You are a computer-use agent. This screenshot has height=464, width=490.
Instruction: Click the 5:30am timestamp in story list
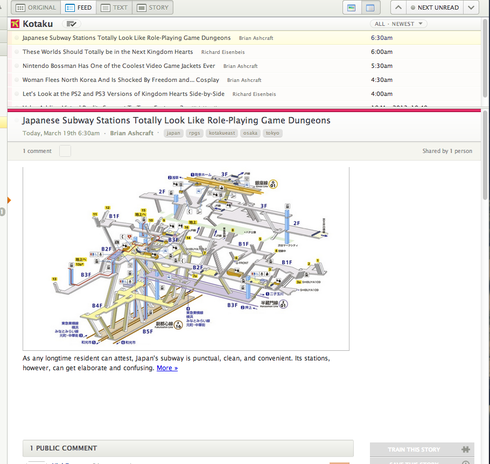382,66
